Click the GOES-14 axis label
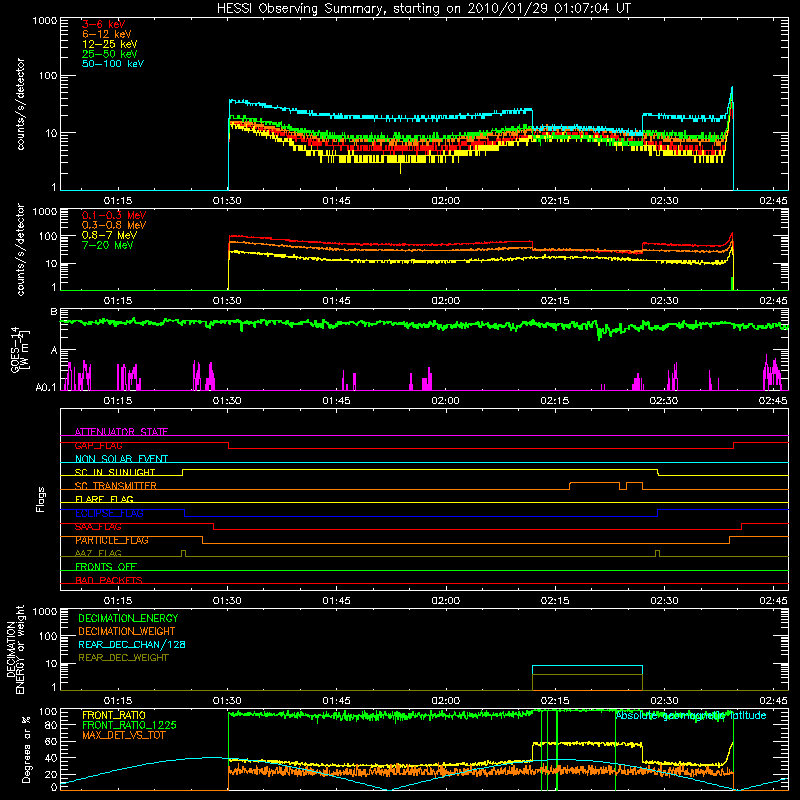Screen dimensions: 800x800 19,350
